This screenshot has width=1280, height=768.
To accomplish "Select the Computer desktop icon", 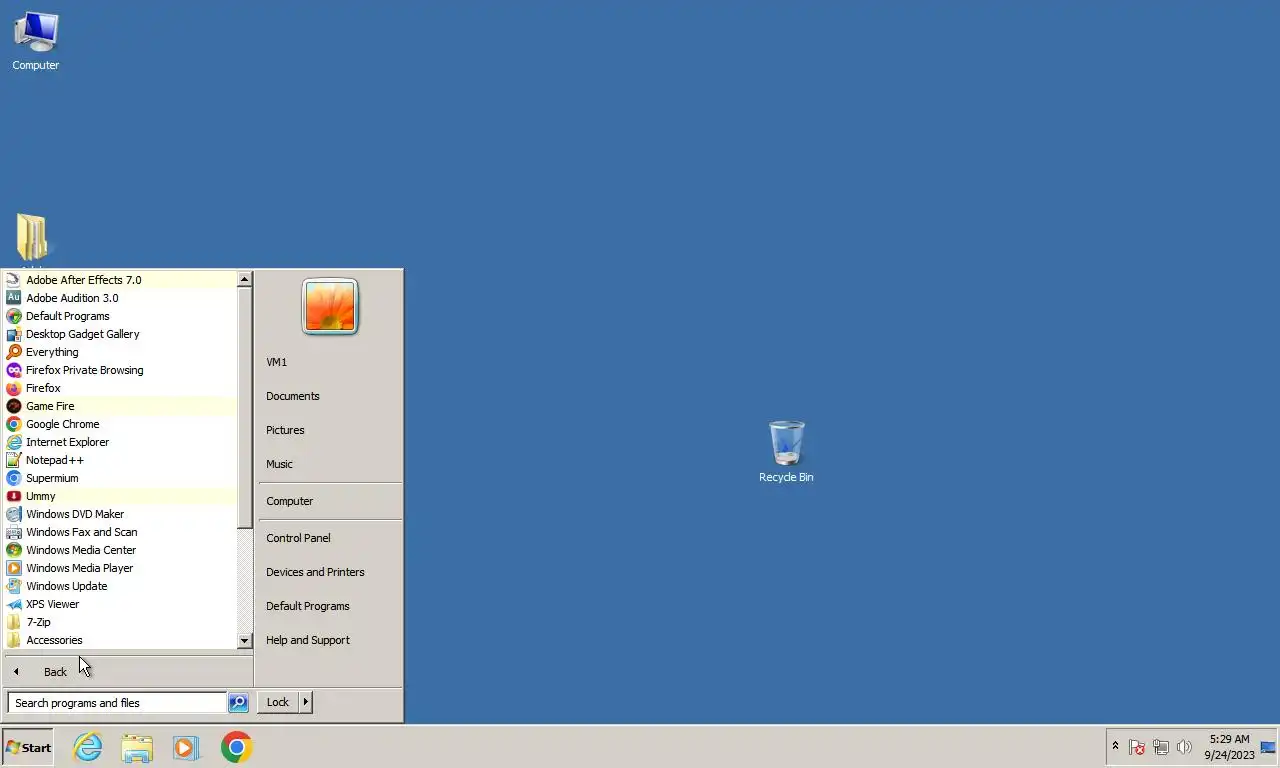I will click(35, 41).
